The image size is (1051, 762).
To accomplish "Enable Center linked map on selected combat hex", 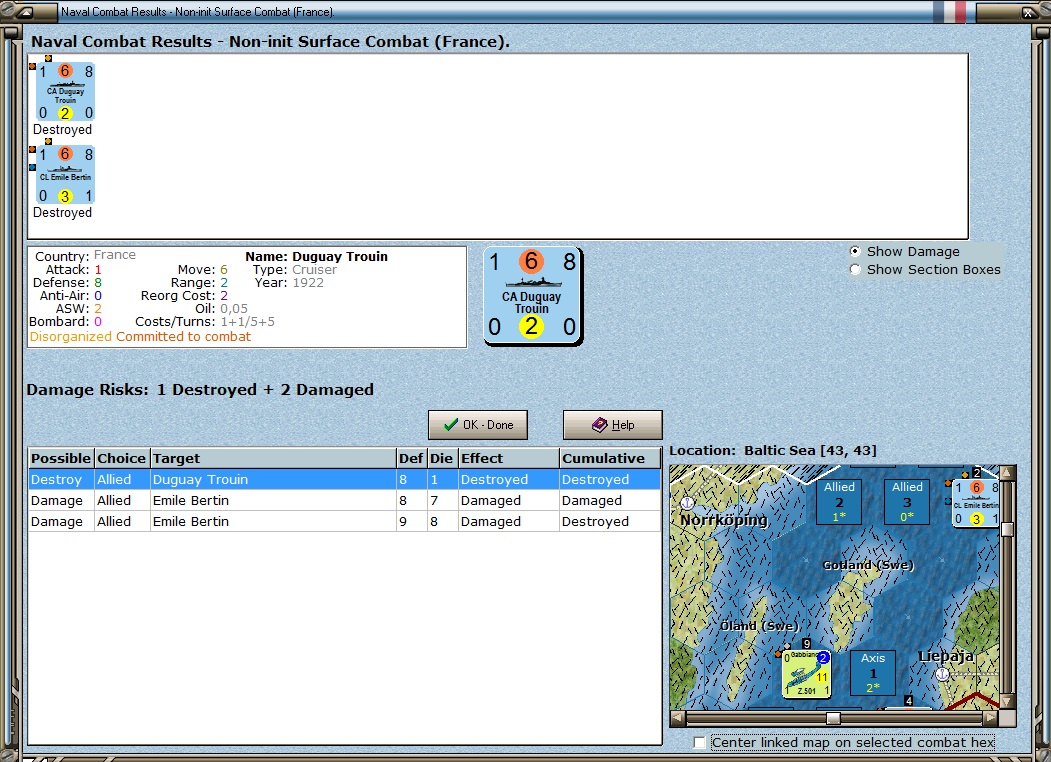I will 700,743.
